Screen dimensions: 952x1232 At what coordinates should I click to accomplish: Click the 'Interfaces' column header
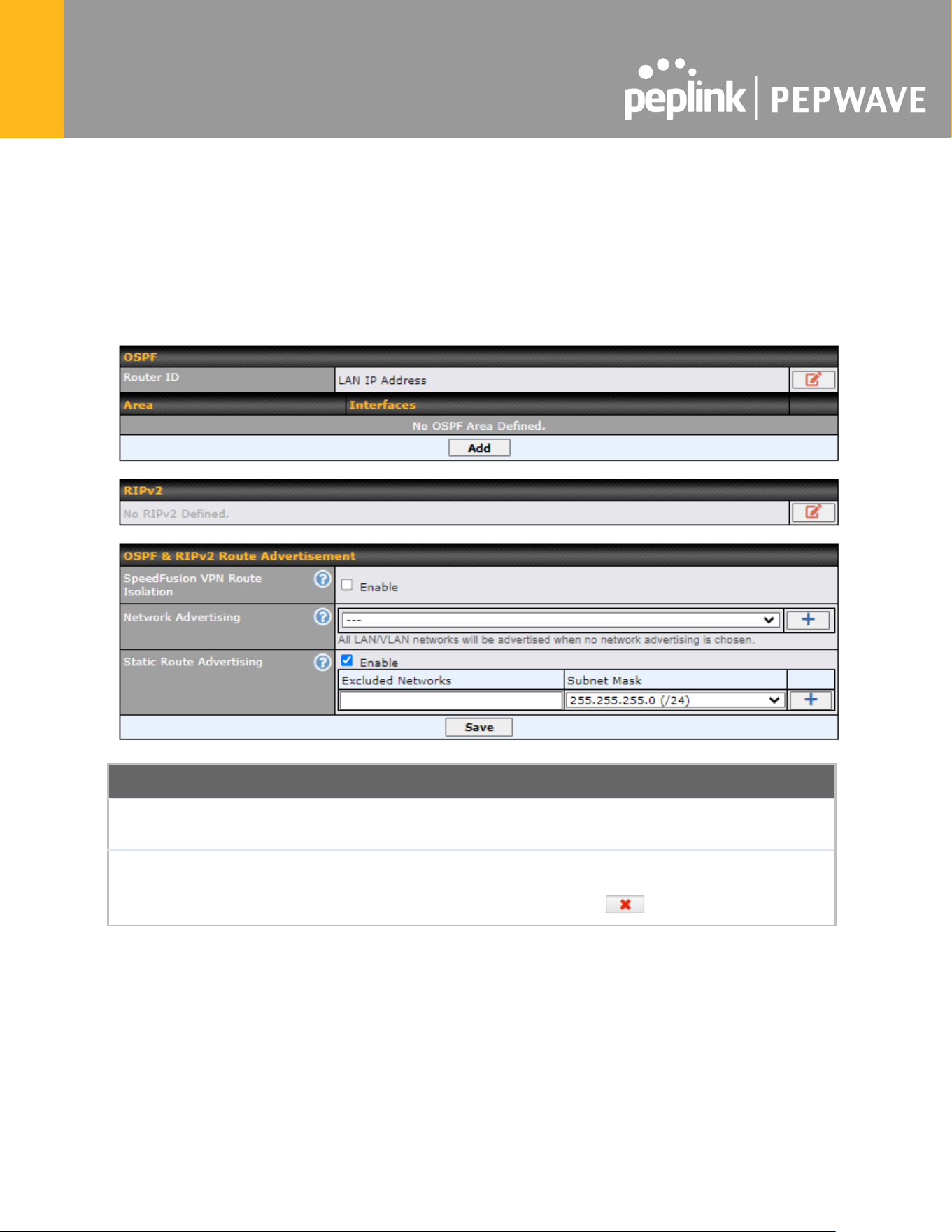pyautogui.click(x=383, y=405)
